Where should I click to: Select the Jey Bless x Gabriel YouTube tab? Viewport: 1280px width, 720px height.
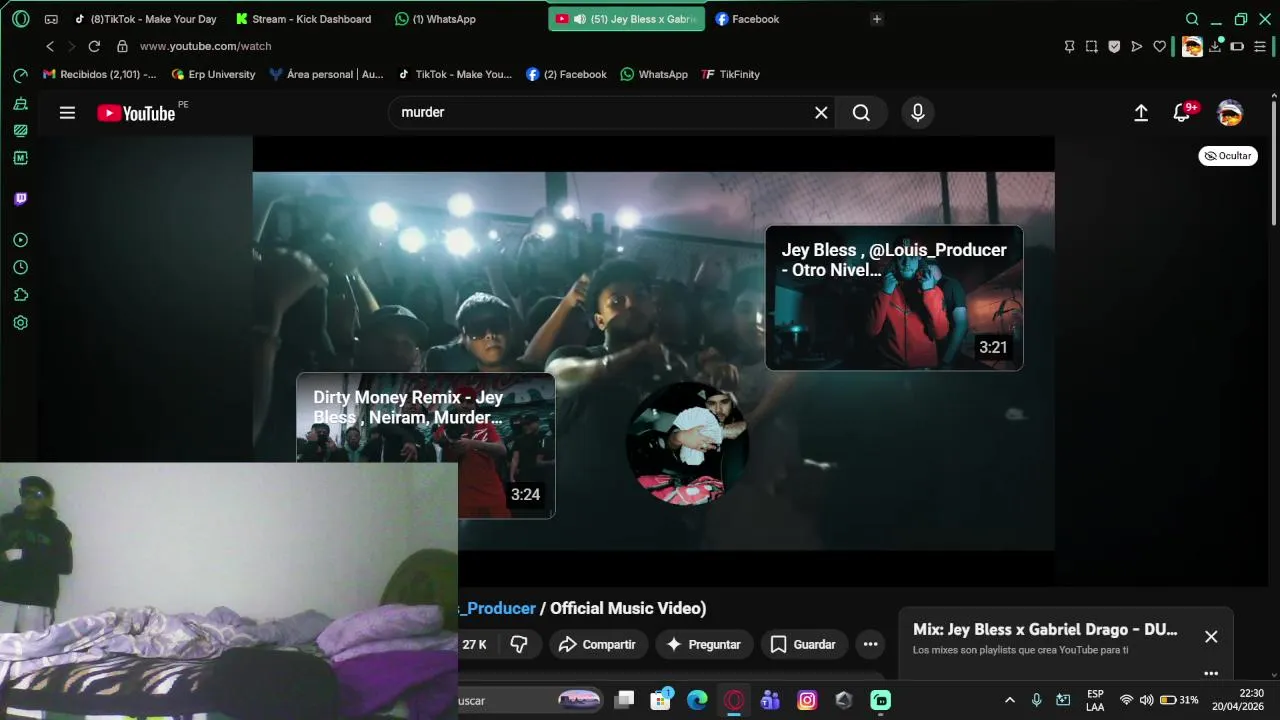627,19
